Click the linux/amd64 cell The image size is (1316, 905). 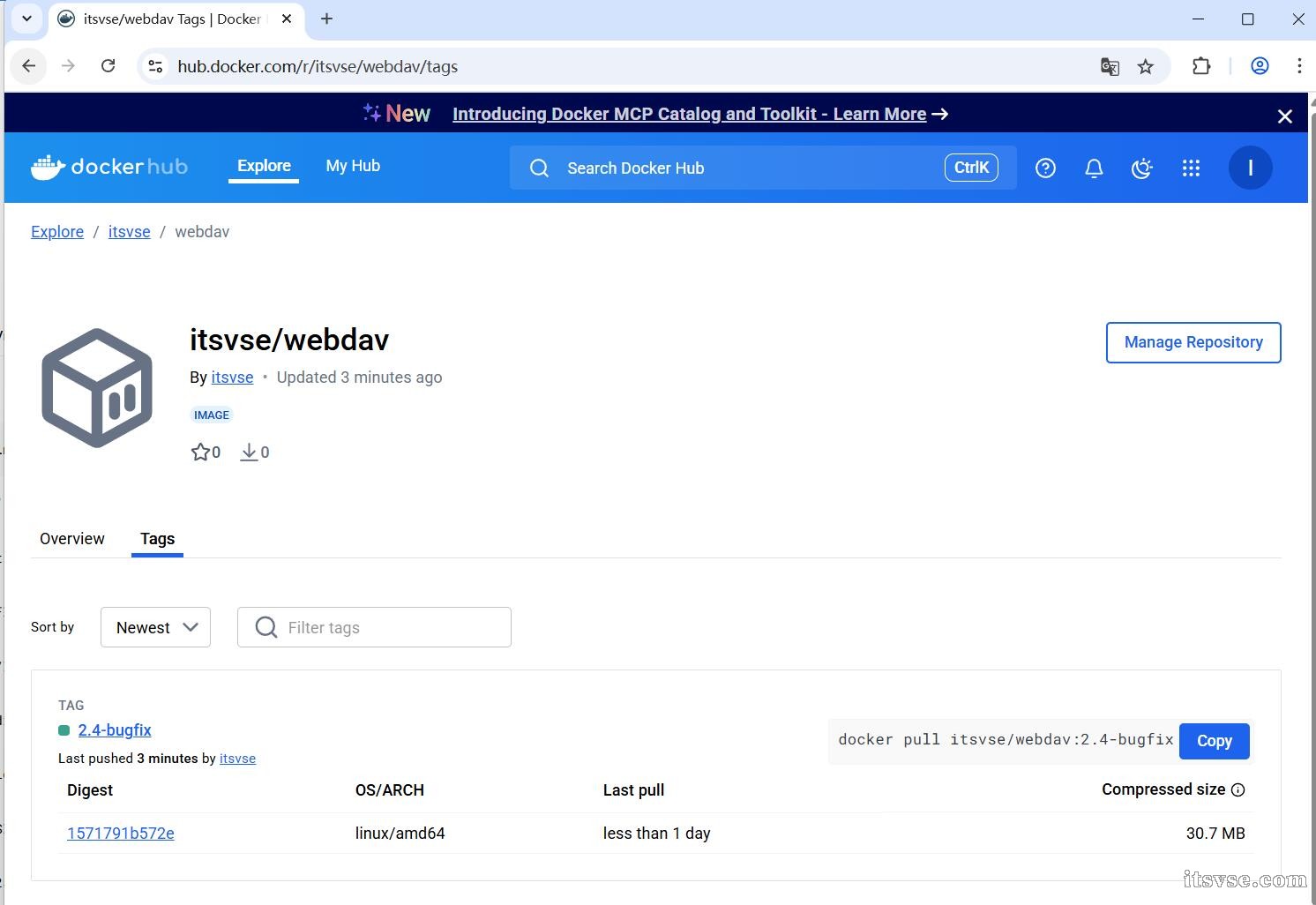point(400,834)
